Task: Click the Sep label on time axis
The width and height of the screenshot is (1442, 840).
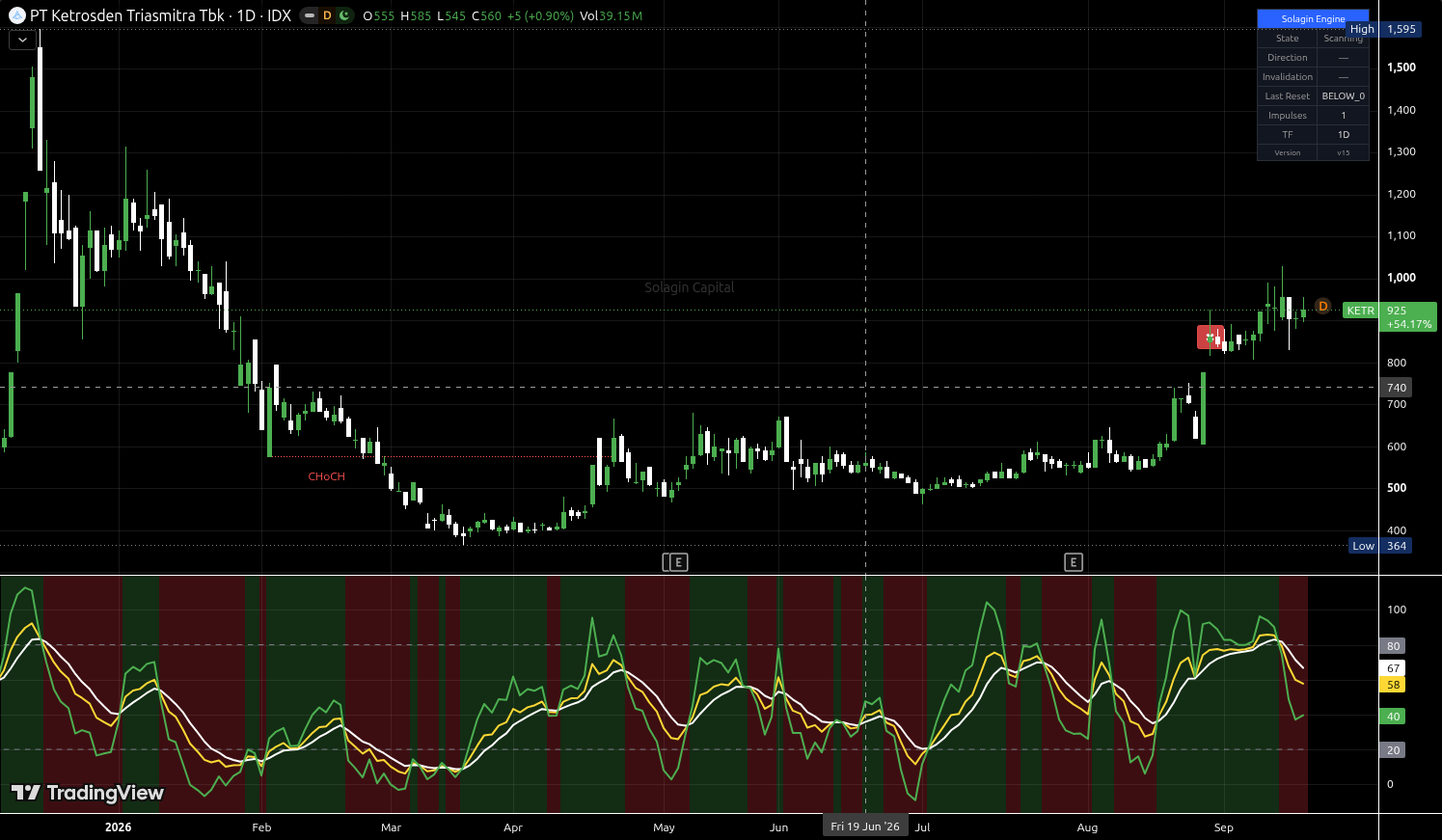Action: [1224, 827]
